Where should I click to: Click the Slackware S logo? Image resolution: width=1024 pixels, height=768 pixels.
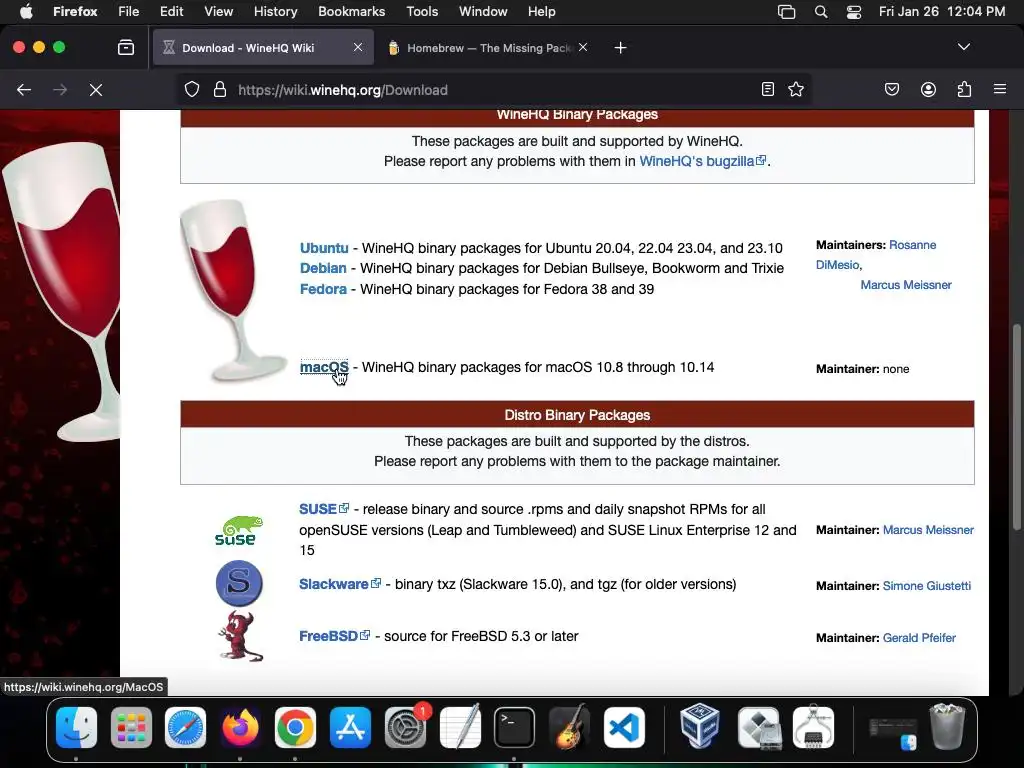pyautogui.click(x=239, y=583)
